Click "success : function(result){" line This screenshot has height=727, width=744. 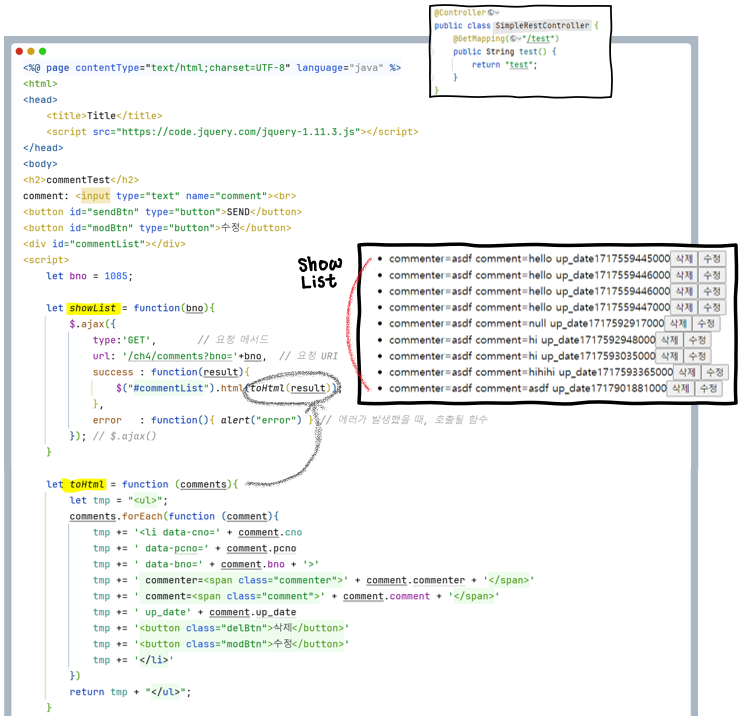(171, 373)
